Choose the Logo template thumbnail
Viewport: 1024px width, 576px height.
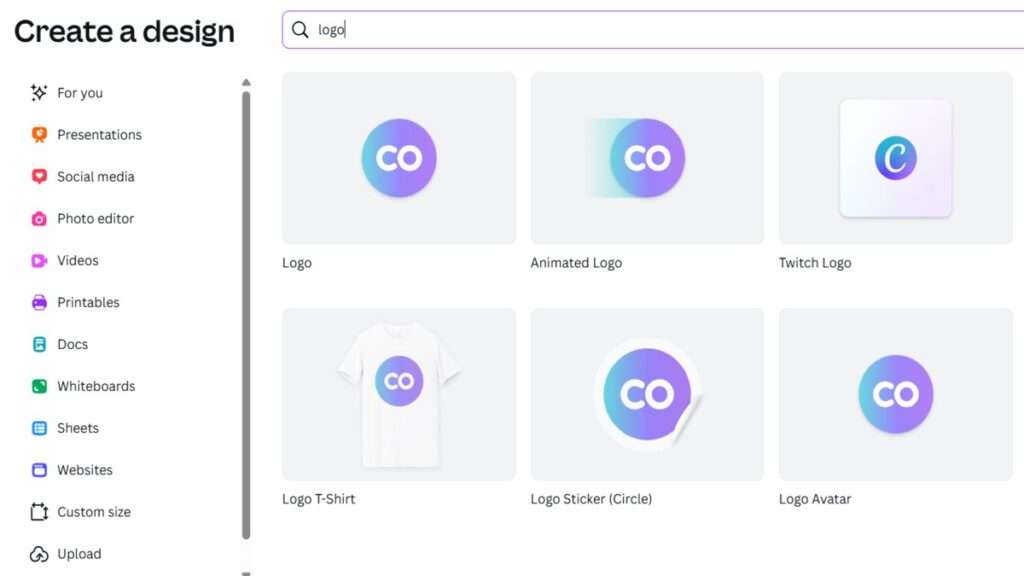tap(399, 158)
